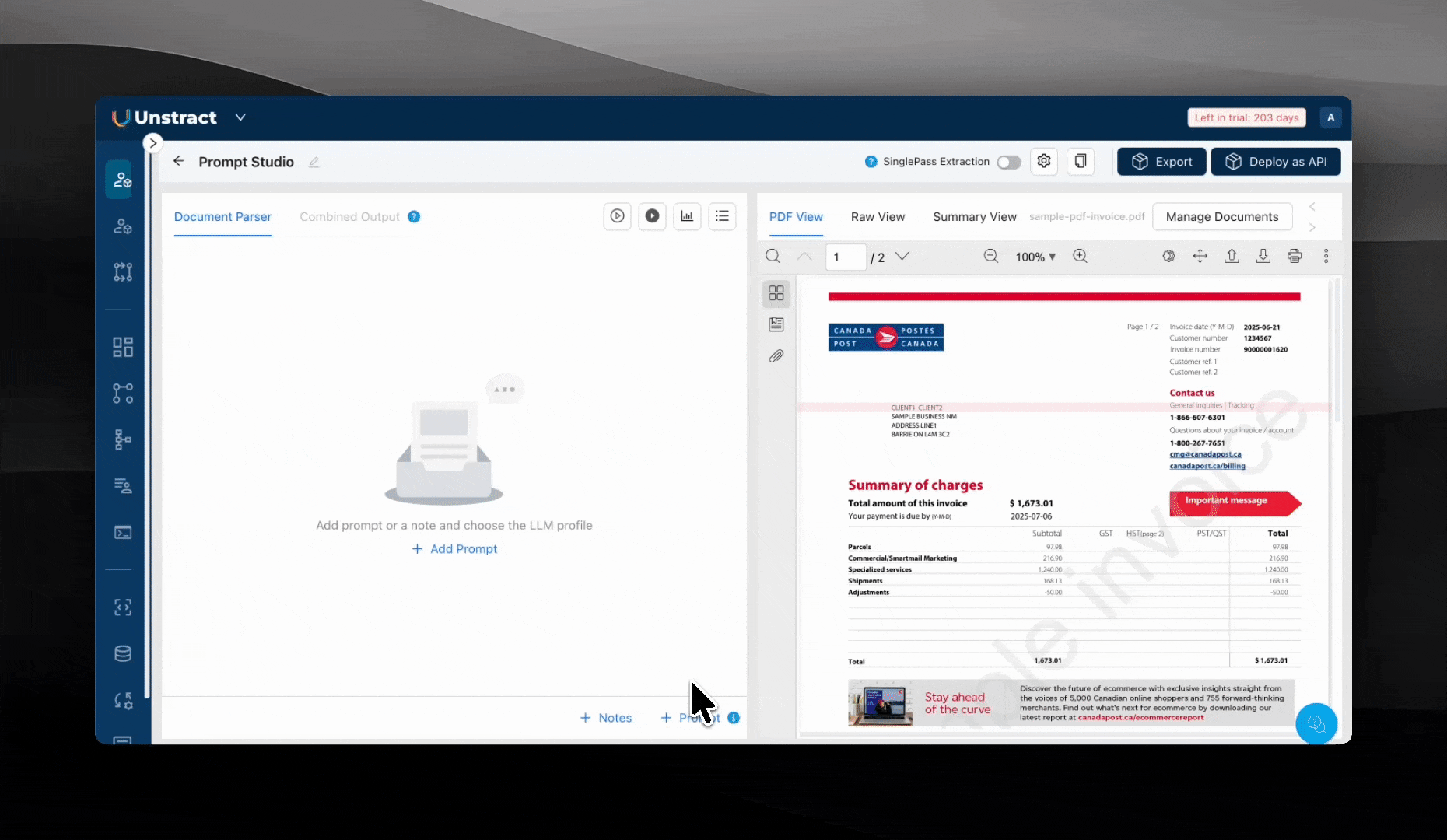
Task: Toggle SinglePass Extraction switch
Action: tap(1009, 162)
